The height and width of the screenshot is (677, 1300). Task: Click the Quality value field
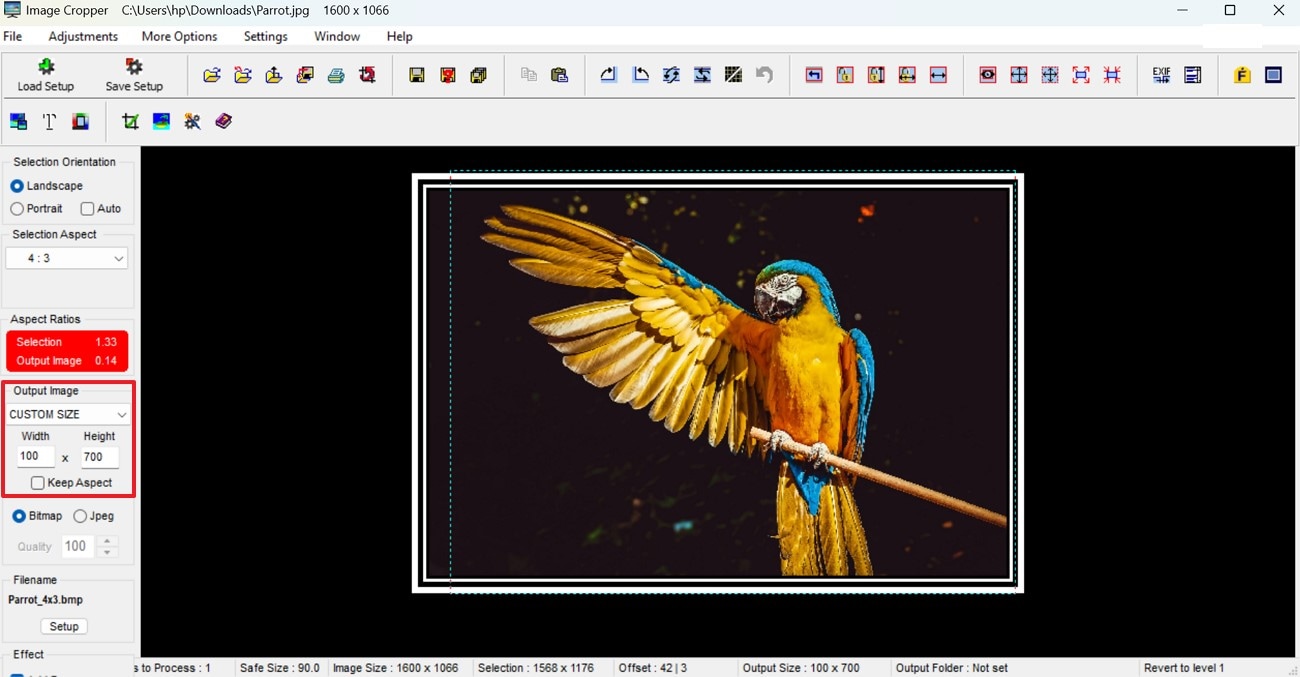pyautogui.click(x=78, y=547)
